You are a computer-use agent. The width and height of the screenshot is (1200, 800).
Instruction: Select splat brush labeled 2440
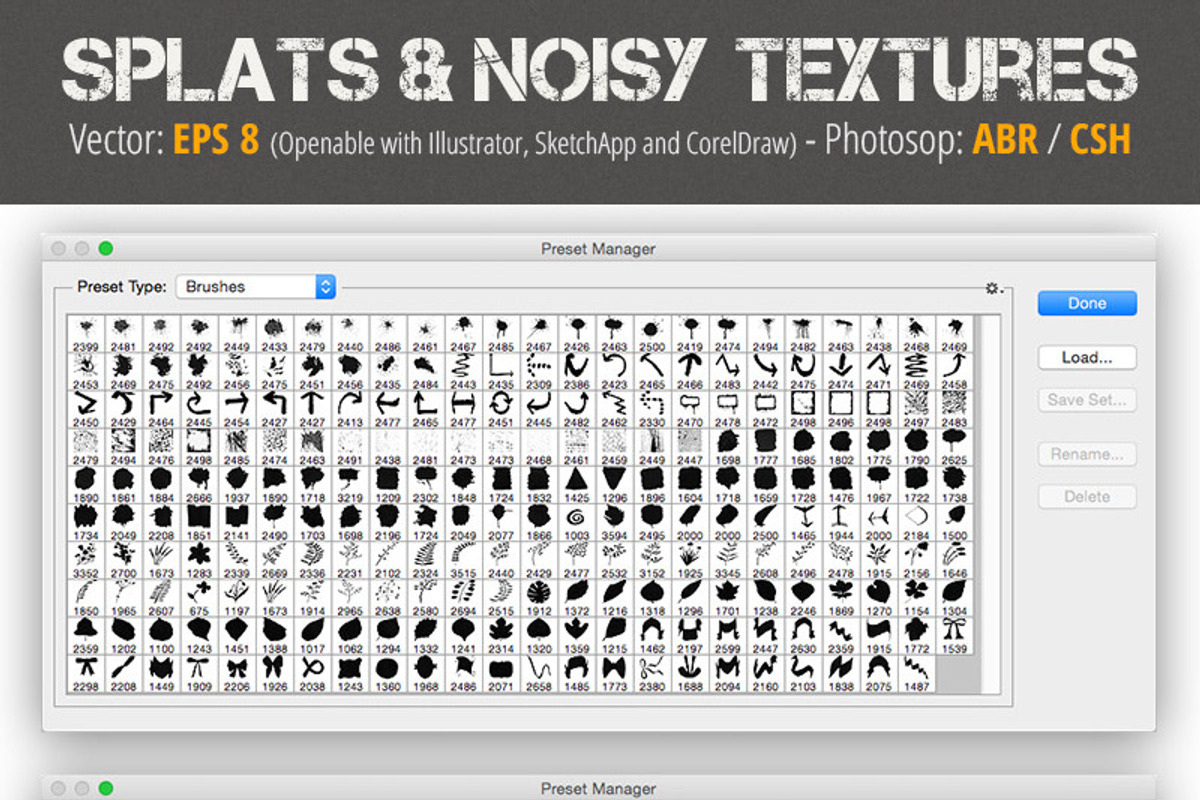click(350, 334)
